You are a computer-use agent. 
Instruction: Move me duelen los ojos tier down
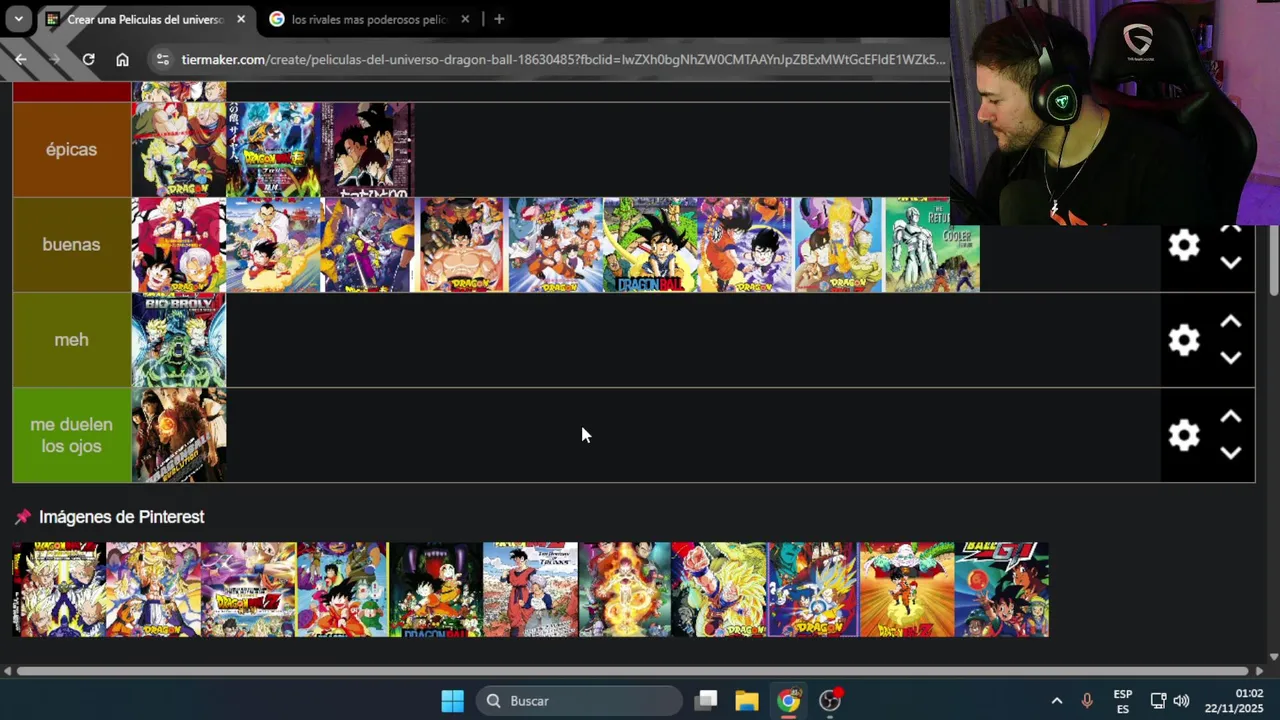point(1231,452)
